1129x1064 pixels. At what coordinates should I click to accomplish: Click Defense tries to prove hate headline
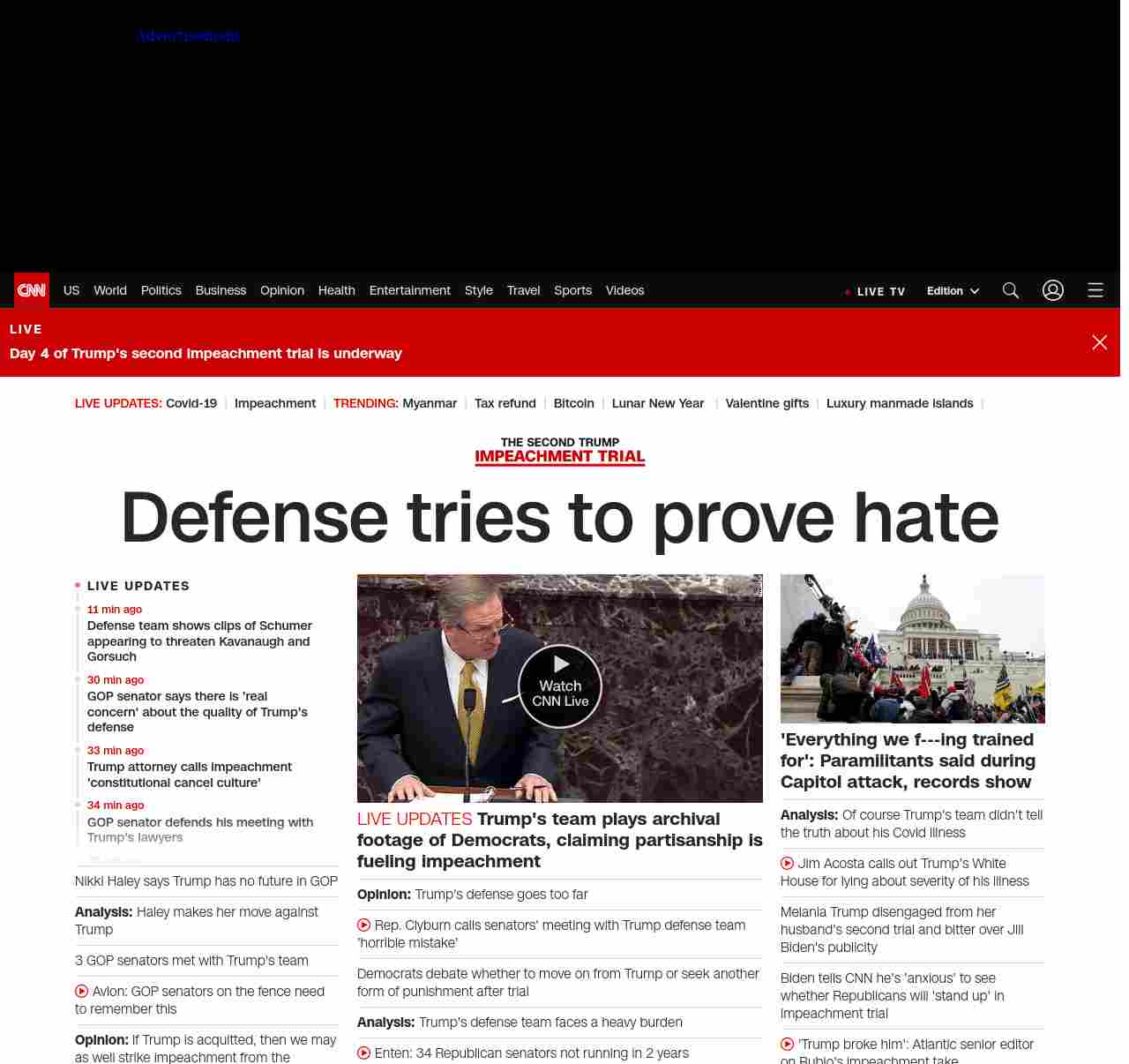click(559, 517)
